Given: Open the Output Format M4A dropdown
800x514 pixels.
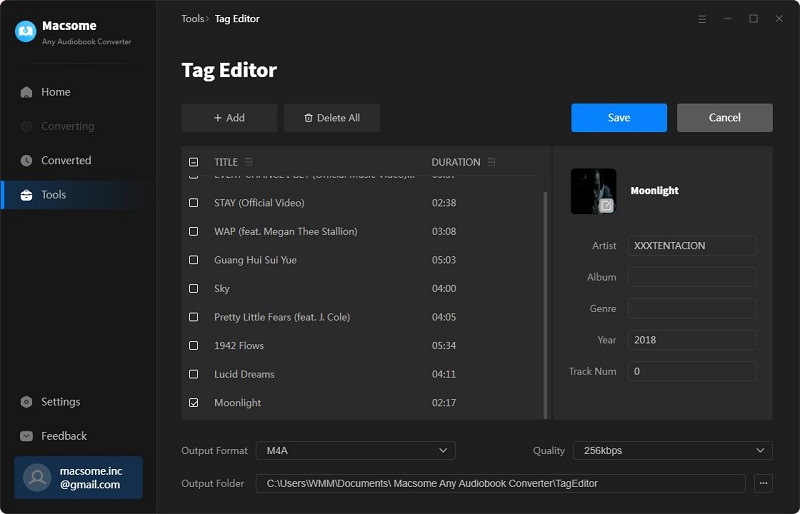Looking at the screenshot, I should click(356, 451).
